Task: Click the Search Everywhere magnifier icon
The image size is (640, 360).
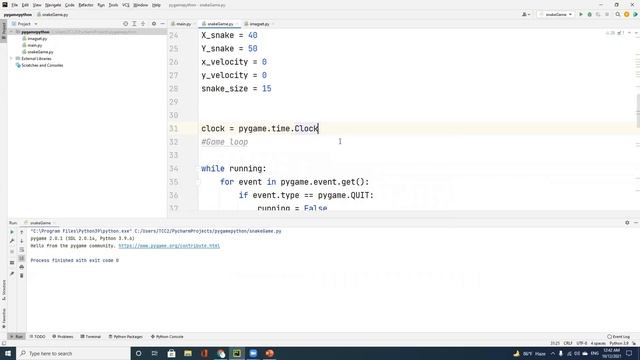Action: click(618, 14)
